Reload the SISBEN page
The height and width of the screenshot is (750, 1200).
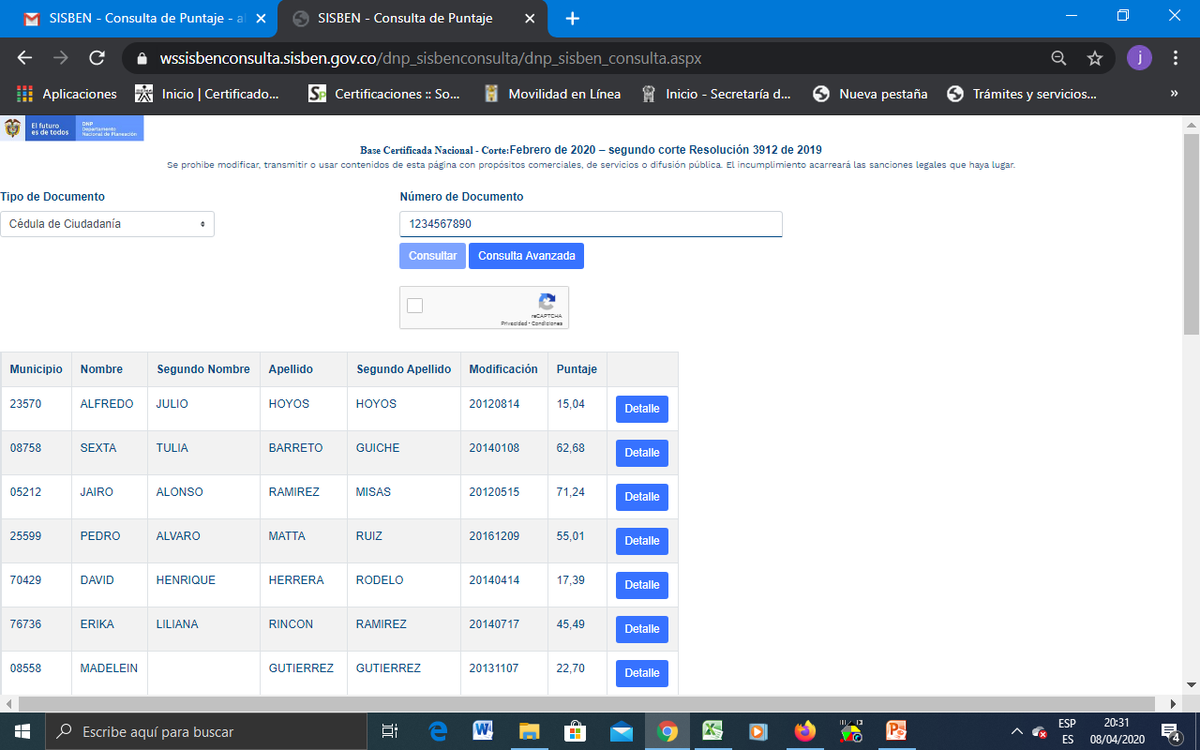pos(97,58)
